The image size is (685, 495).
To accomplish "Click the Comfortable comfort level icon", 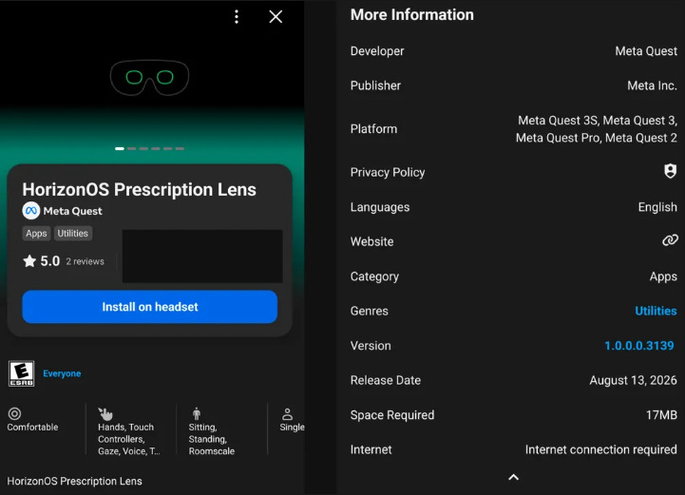I will pos(14,413).
